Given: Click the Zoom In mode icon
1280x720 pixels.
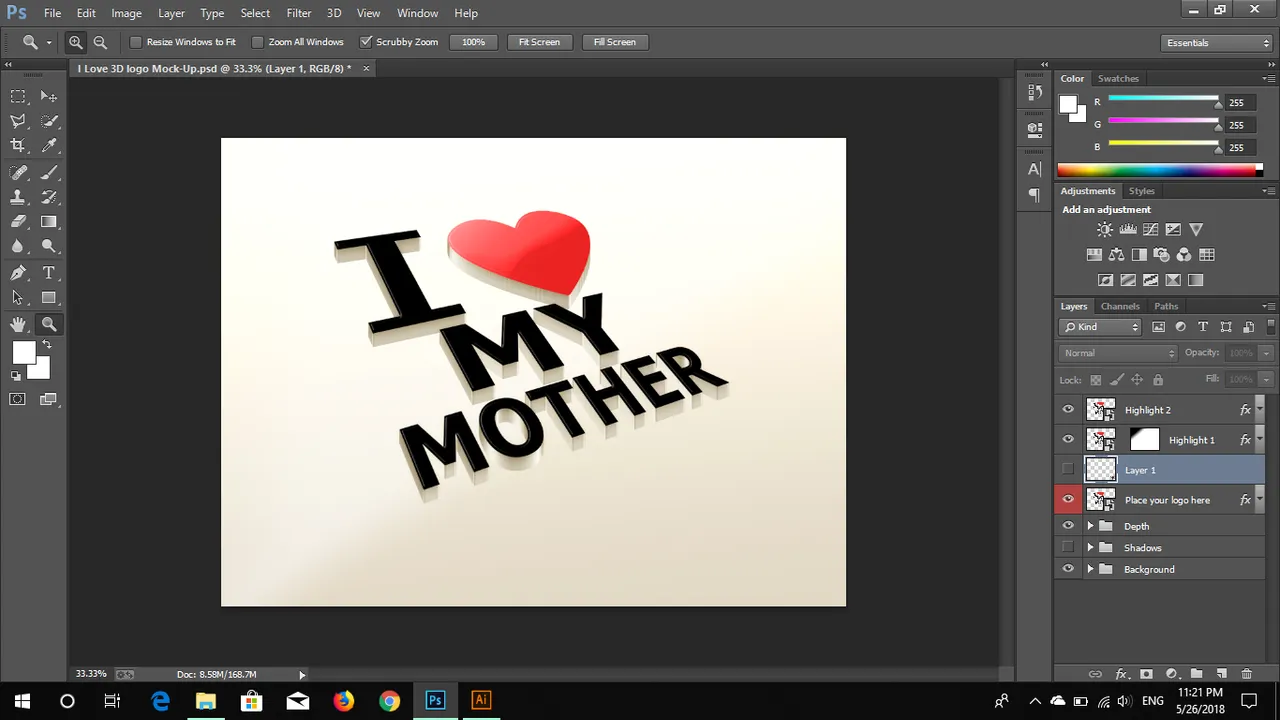Looking at the screenshot, I should pyautogui.click(x=76, y=42).
